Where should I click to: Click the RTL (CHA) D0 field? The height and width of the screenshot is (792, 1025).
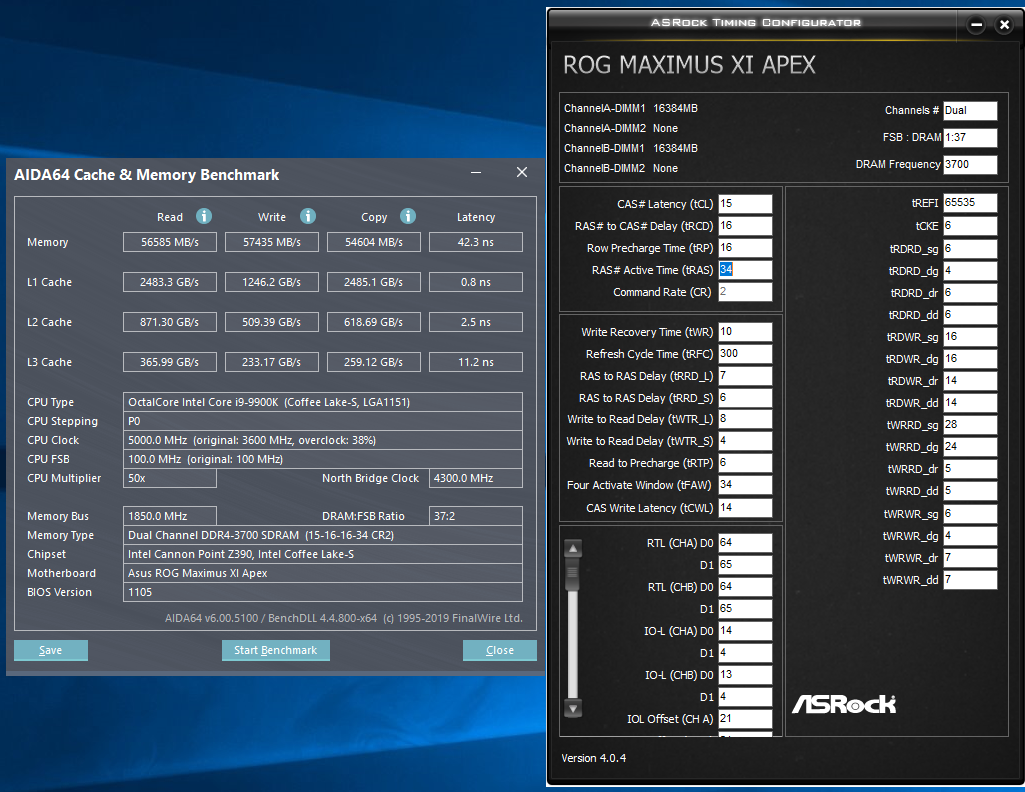pyautogui.click(x=745, y=543)
